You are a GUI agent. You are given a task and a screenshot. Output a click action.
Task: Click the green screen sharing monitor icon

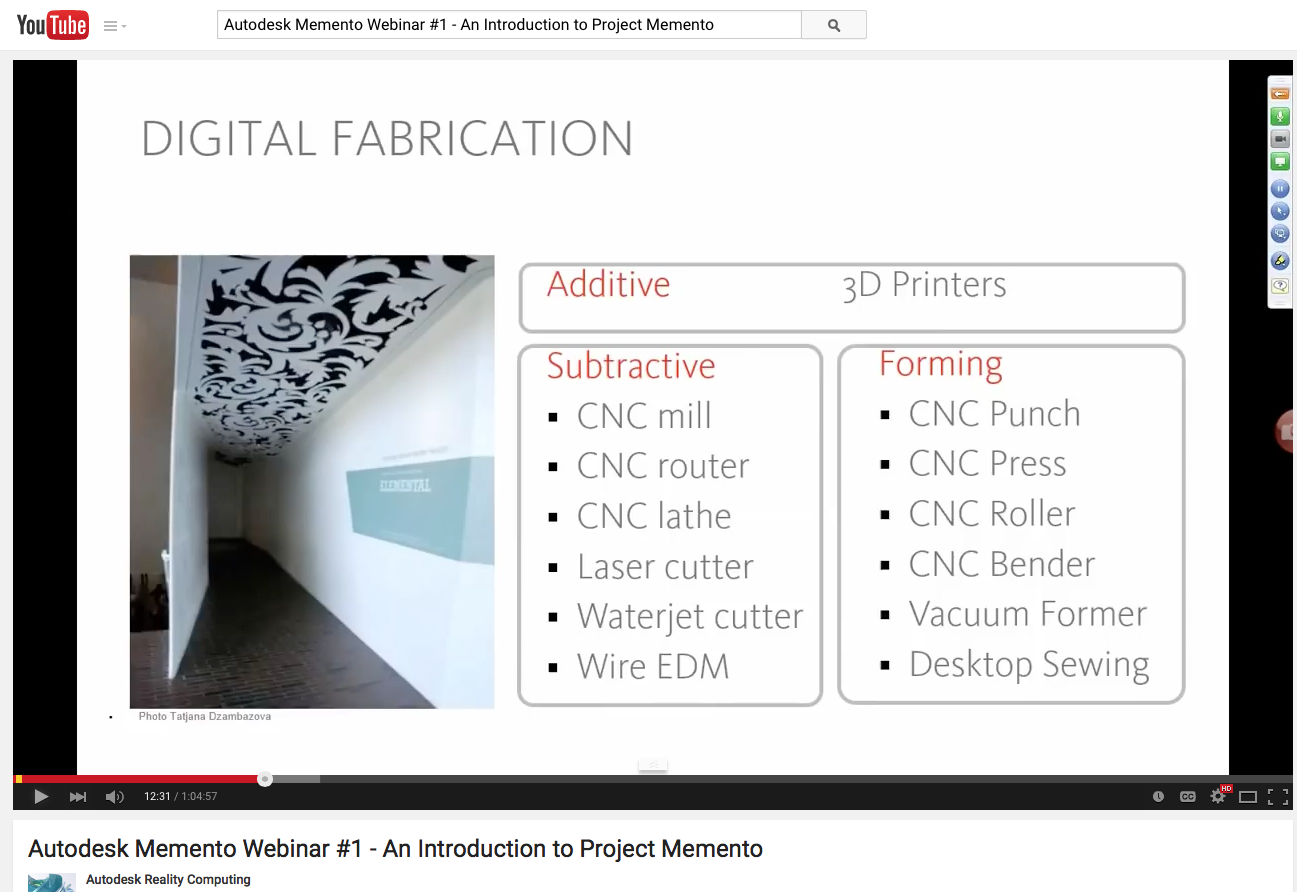point(1280,162)
